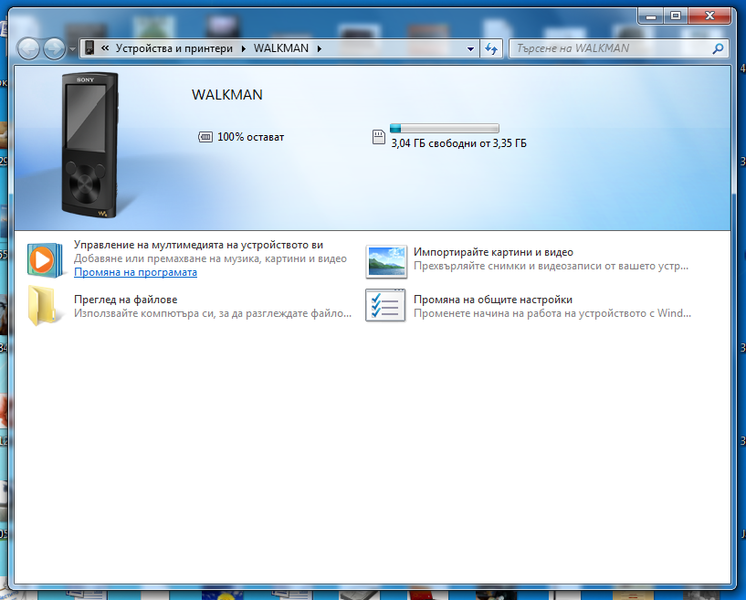Open the Windows Media Player icon
This screenshot has width=746, height=600.
tap(43, 259)
